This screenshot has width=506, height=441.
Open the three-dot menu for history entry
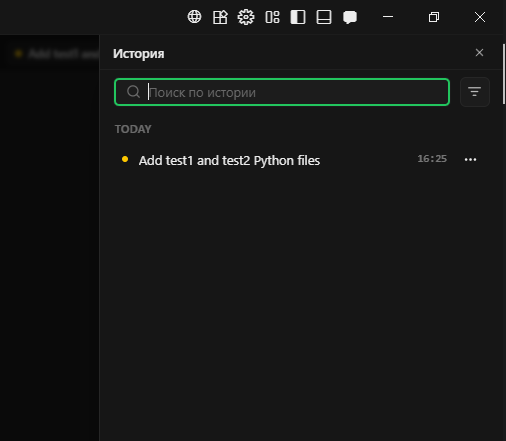[470, 160]
